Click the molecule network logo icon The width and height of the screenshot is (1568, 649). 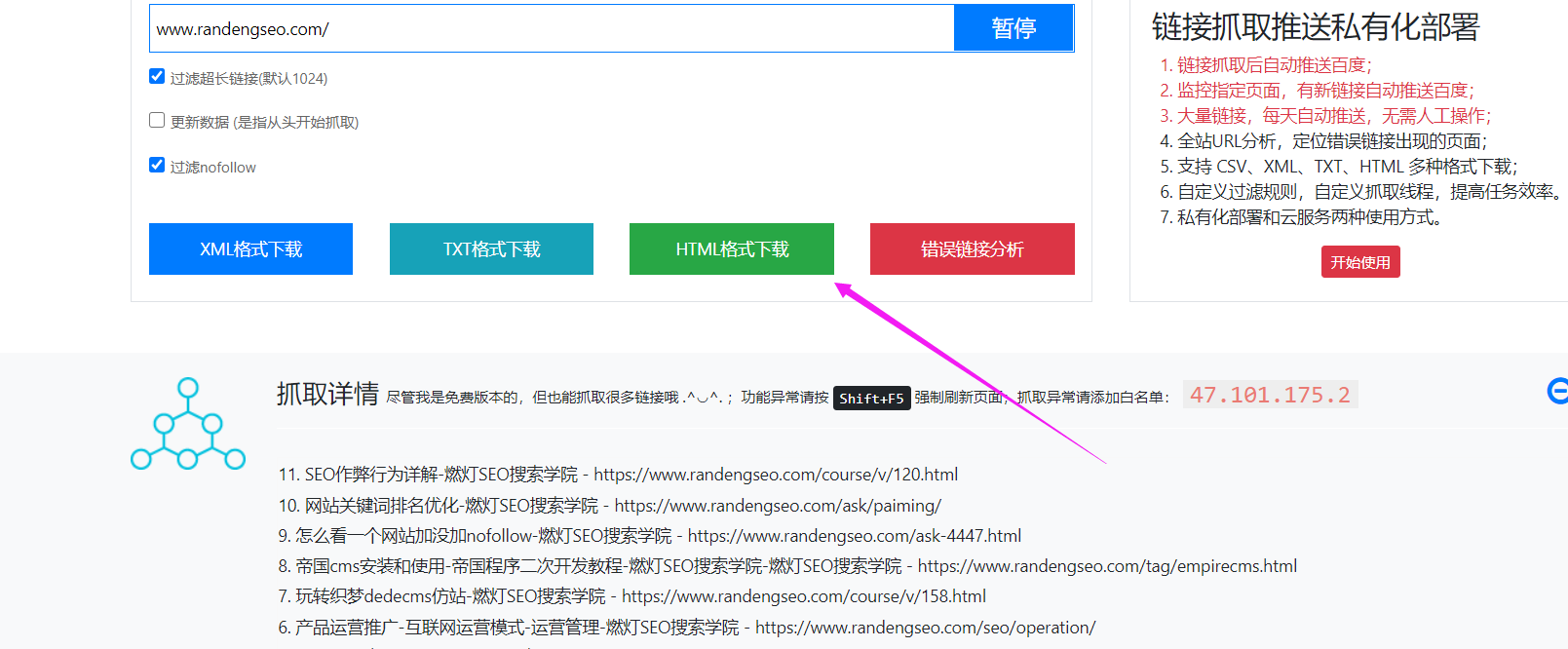pyautogui.click(x=188, y=424)
